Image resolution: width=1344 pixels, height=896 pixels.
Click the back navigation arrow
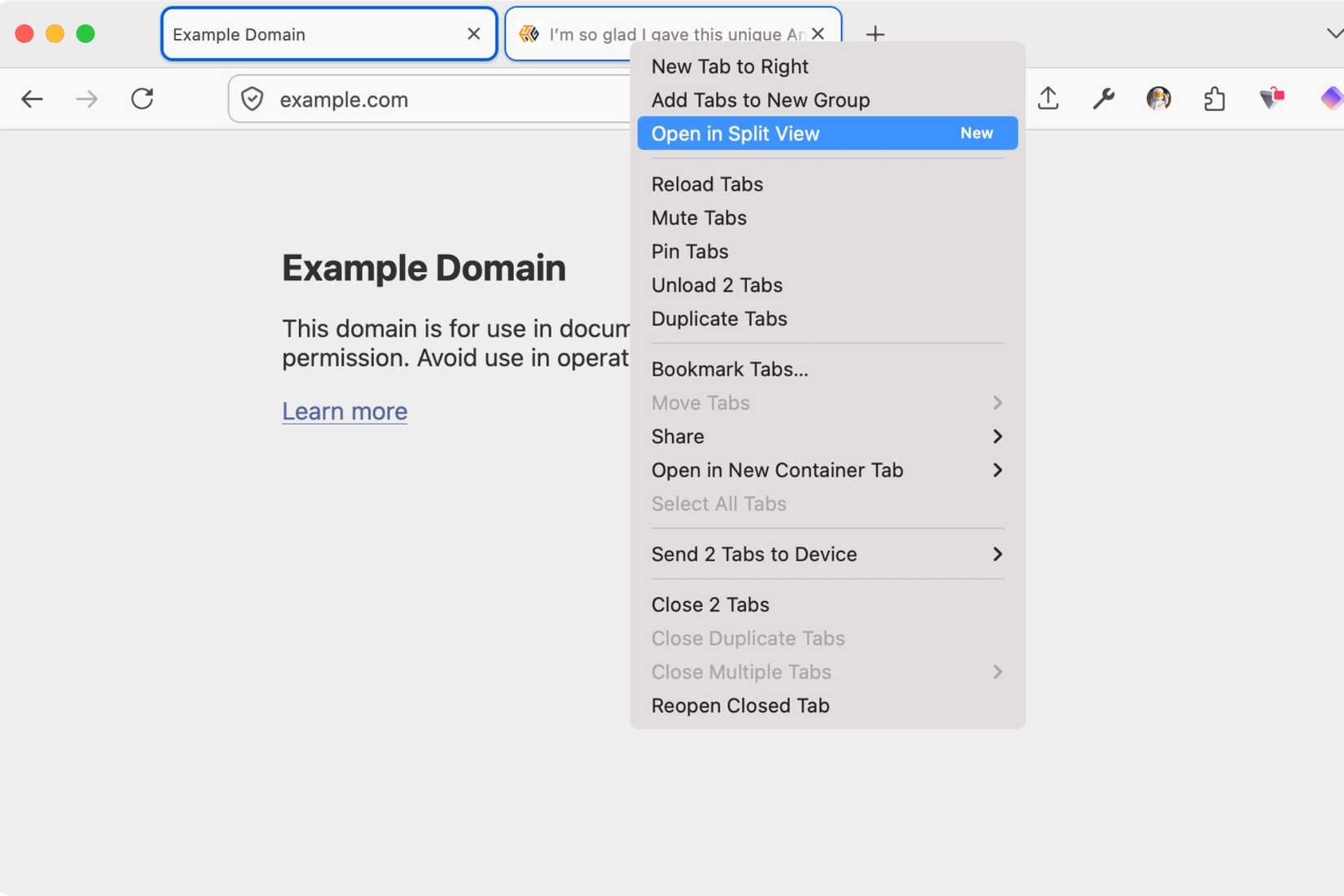(x=33, y=99)
